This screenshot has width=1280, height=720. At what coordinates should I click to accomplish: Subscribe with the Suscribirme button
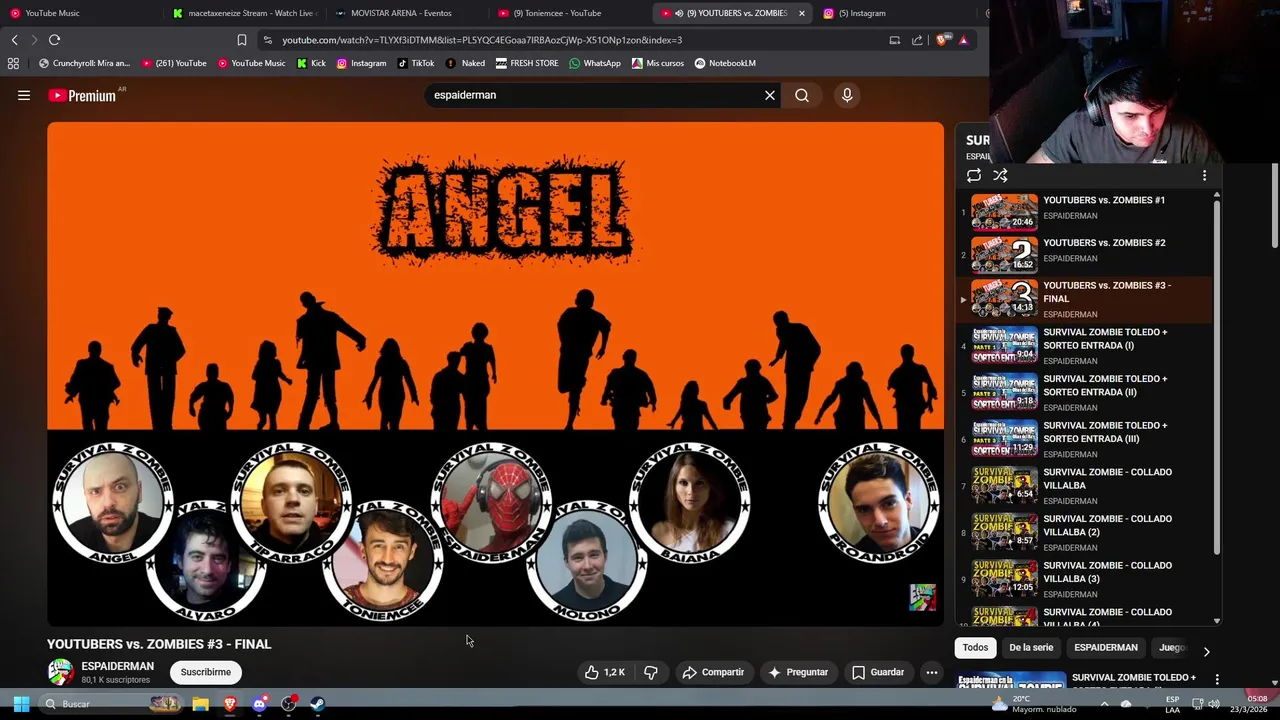click(x=206, y=672)
